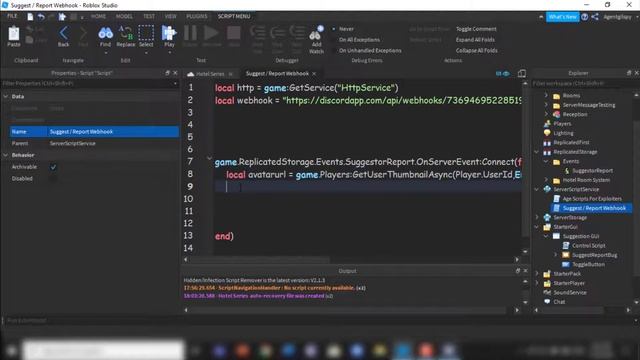The height and width of the screenshot is (360, 640).
Task: Close the Output panel
Action: (x=525, y=271)
